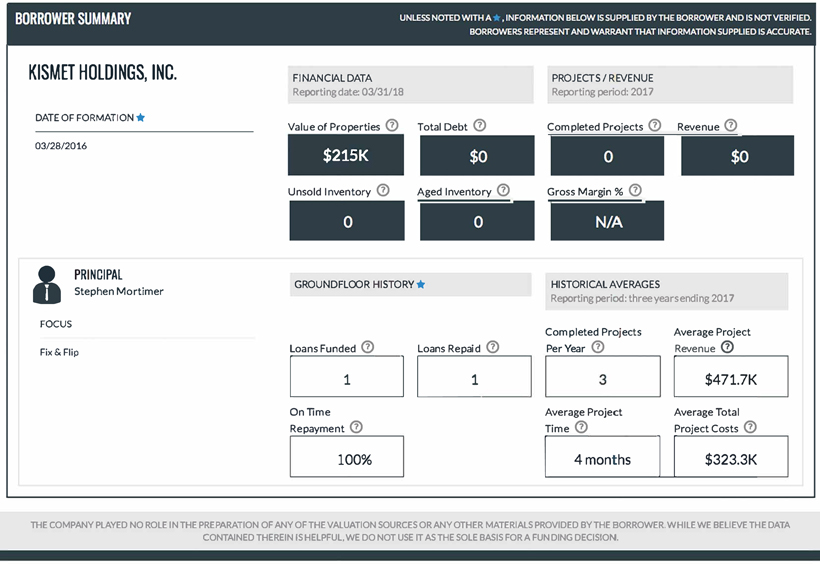Click help icon for Completed Projects Per Year
This screenshot has height=564, width=820.
tap(598, 347)
